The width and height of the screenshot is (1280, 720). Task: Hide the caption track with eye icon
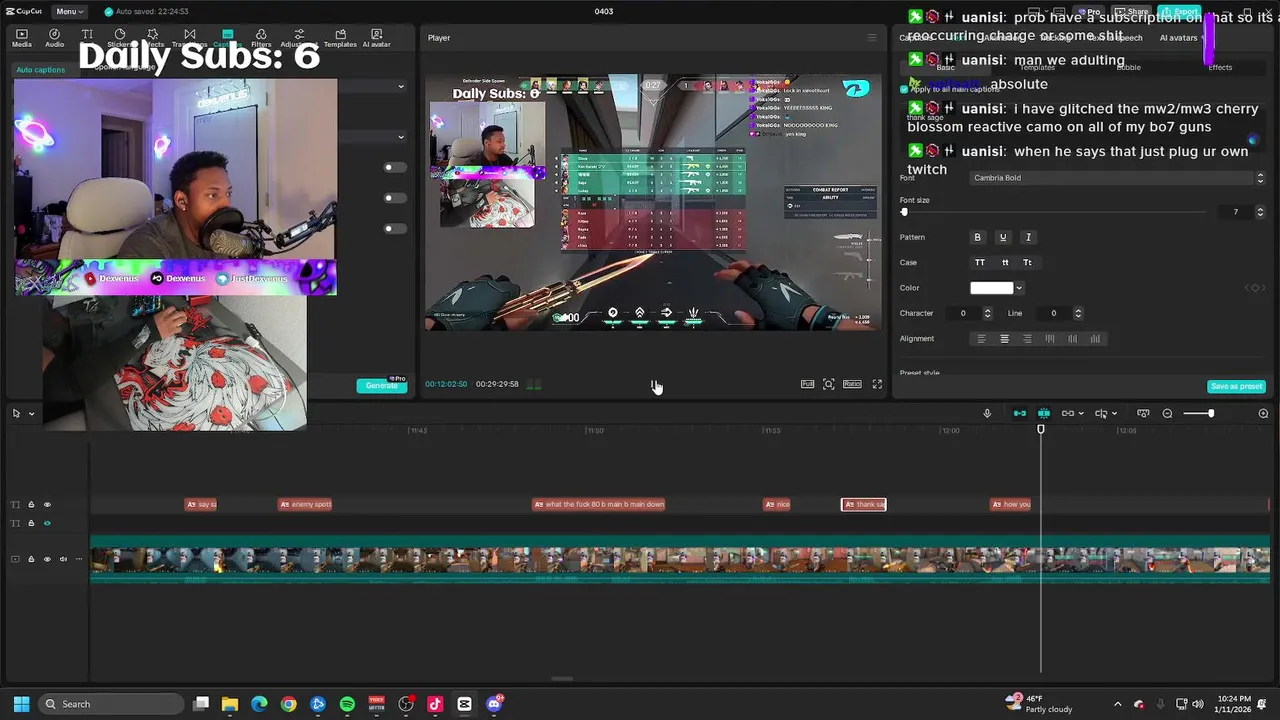pyautogui.click(x=47, y=504)
